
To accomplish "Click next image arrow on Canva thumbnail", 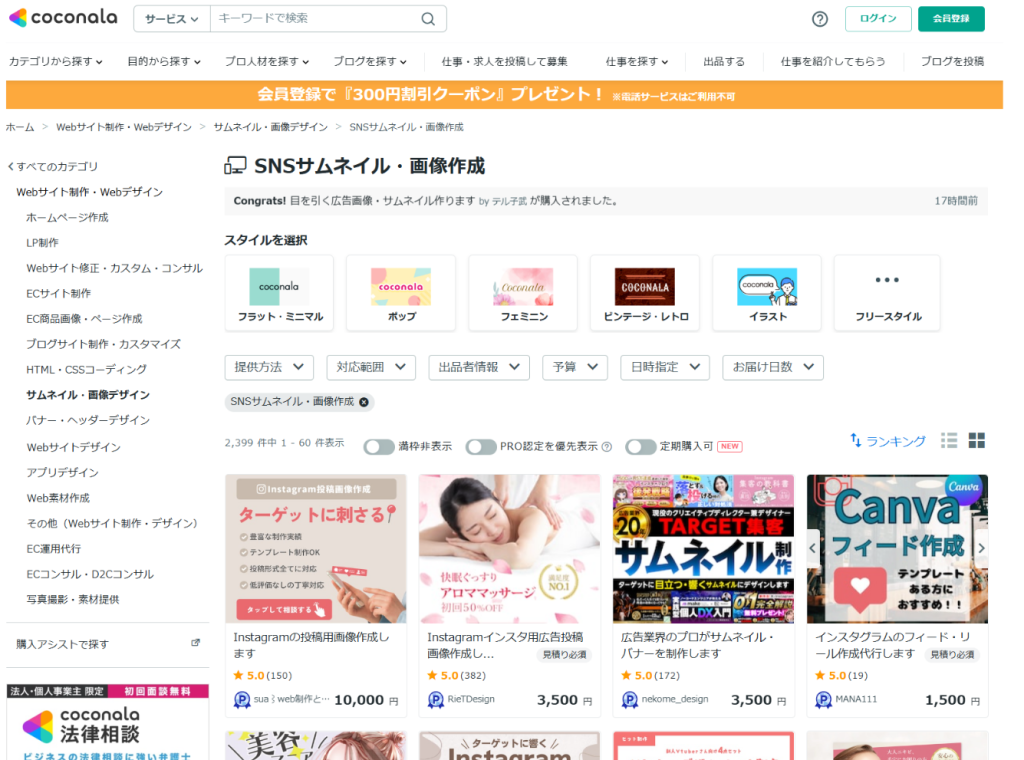I will coord(981,548).
